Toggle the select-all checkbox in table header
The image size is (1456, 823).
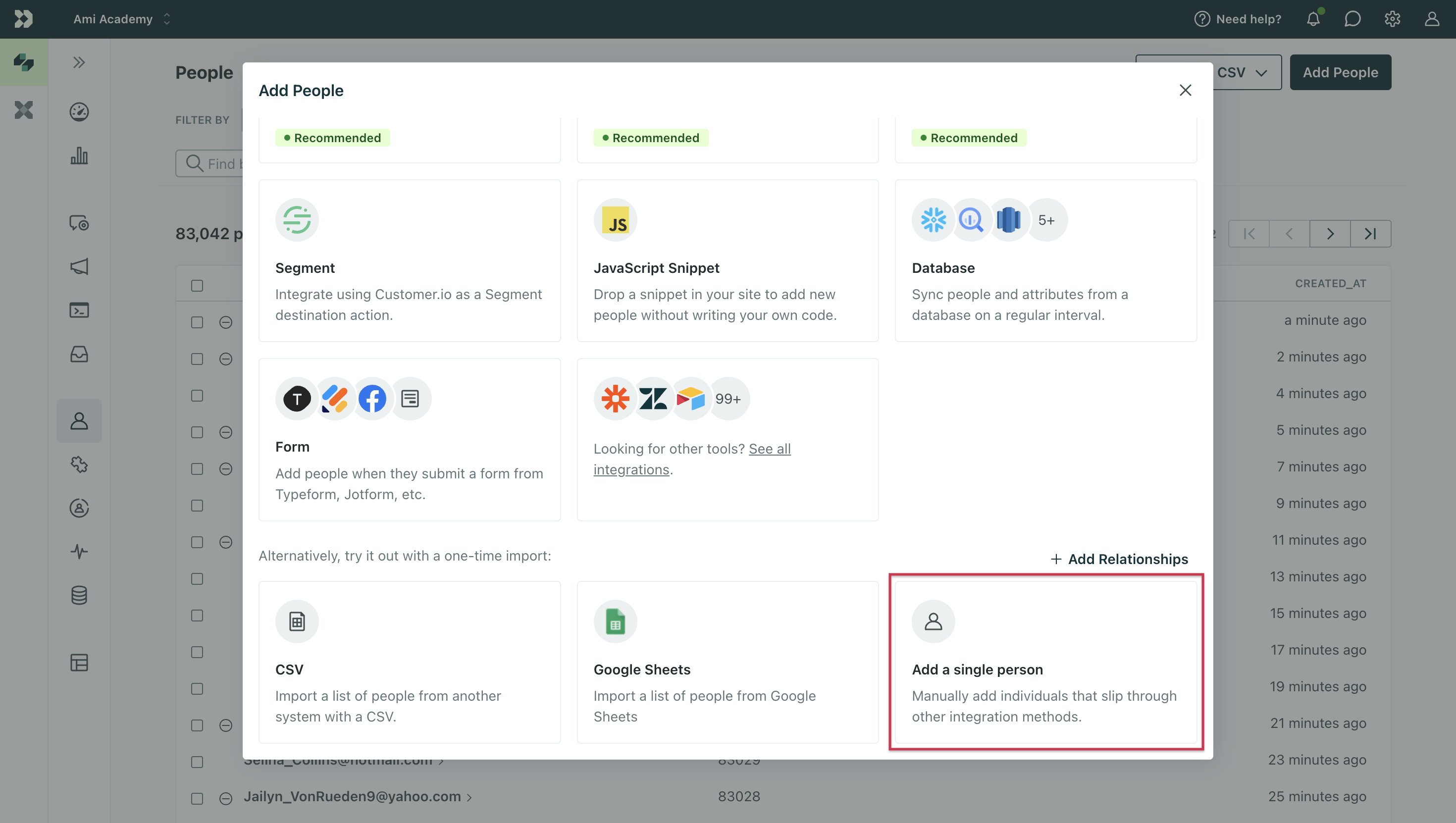click(x=197, y=285)
